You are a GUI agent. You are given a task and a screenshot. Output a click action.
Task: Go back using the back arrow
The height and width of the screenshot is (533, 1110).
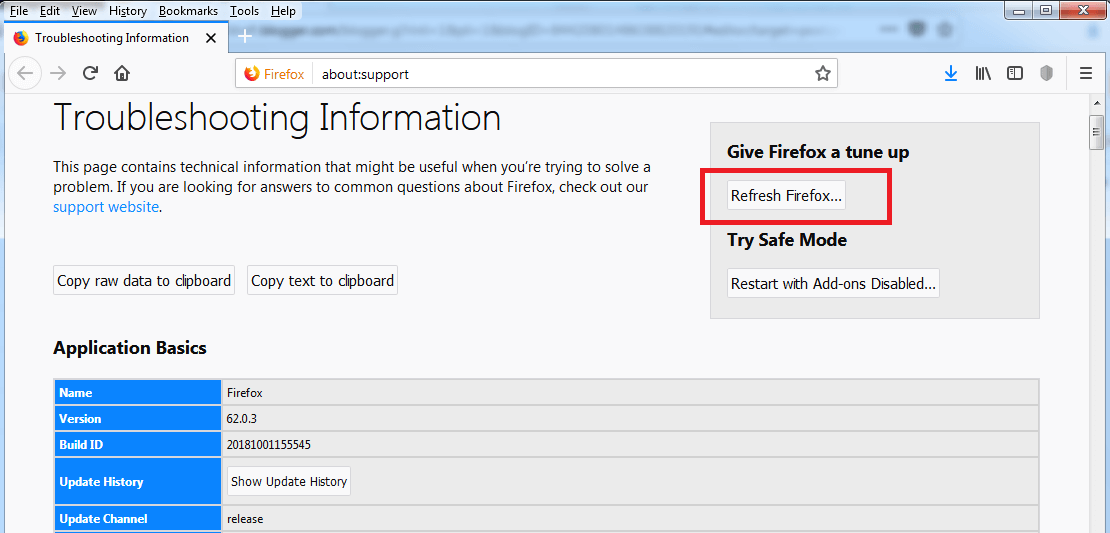click(x=25, y=73)
